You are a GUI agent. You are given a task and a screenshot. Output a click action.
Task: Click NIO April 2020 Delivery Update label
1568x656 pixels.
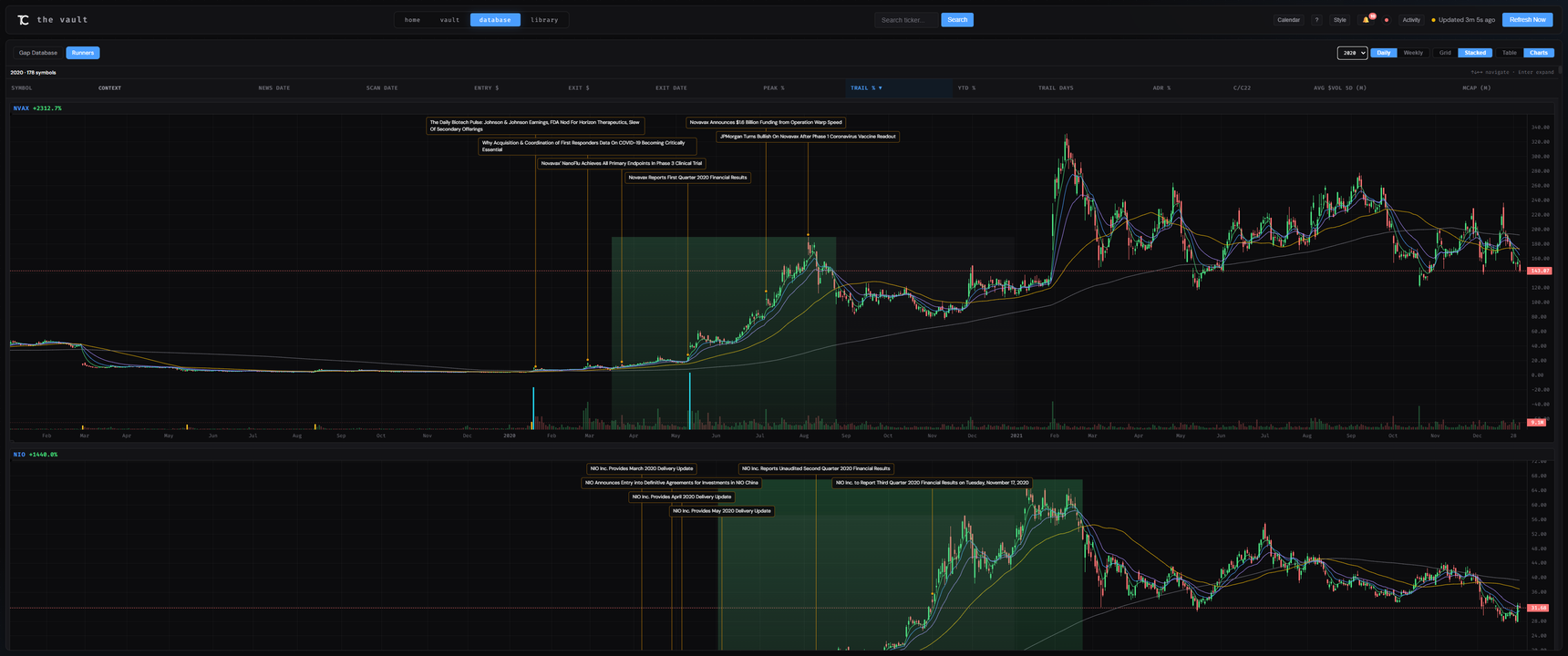(x=682, y=497)
